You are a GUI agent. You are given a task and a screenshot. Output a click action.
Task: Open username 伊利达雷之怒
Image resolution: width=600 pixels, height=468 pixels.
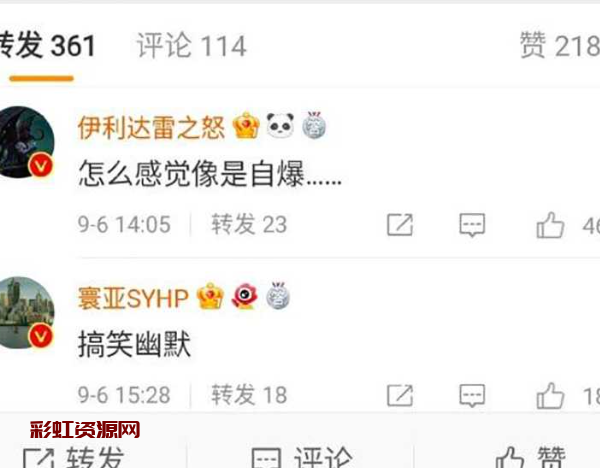click(x=151, y=127)
